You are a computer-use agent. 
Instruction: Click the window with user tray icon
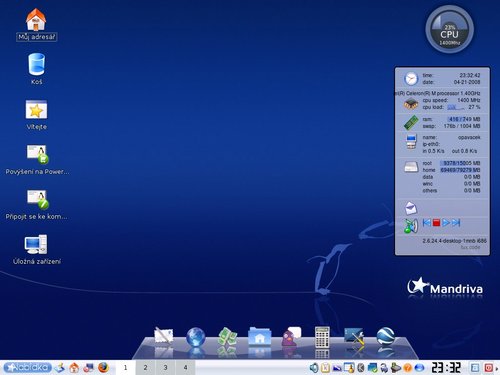pyautogui.click(x=349, y=368)
